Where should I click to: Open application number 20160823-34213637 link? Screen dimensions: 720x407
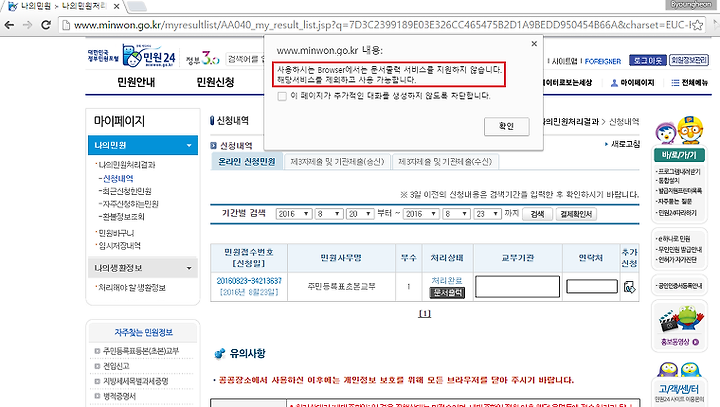249,281
